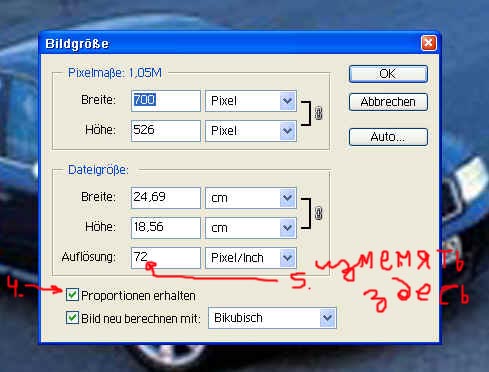Expand the cm unit dropdown for document Breite
The width and height of the screenshot is (489, 372).
click(251, 198)
